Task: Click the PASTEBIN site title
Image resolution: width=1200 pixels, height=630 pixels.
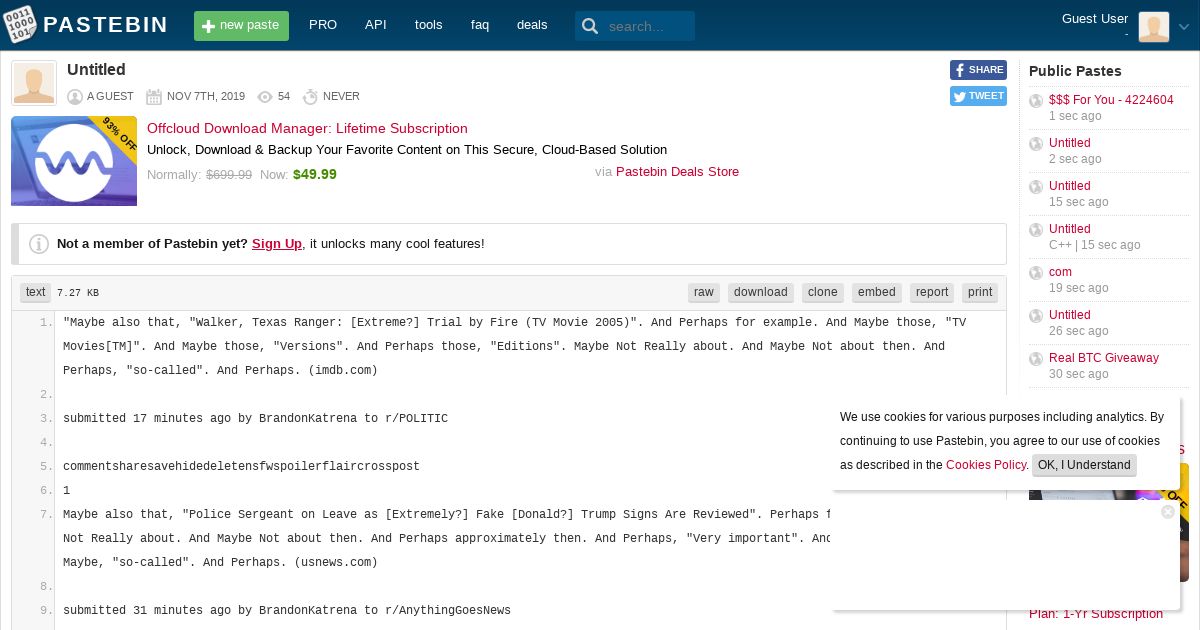Action: pyautogui.click(x=106, y=25)
